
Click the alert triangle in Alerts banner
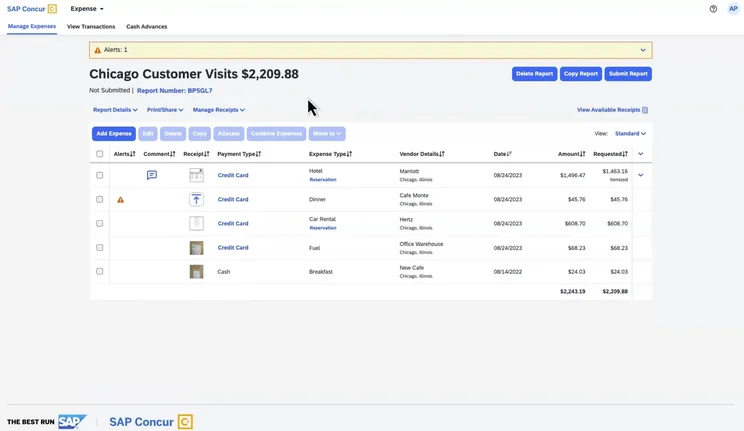pos(97,50)
